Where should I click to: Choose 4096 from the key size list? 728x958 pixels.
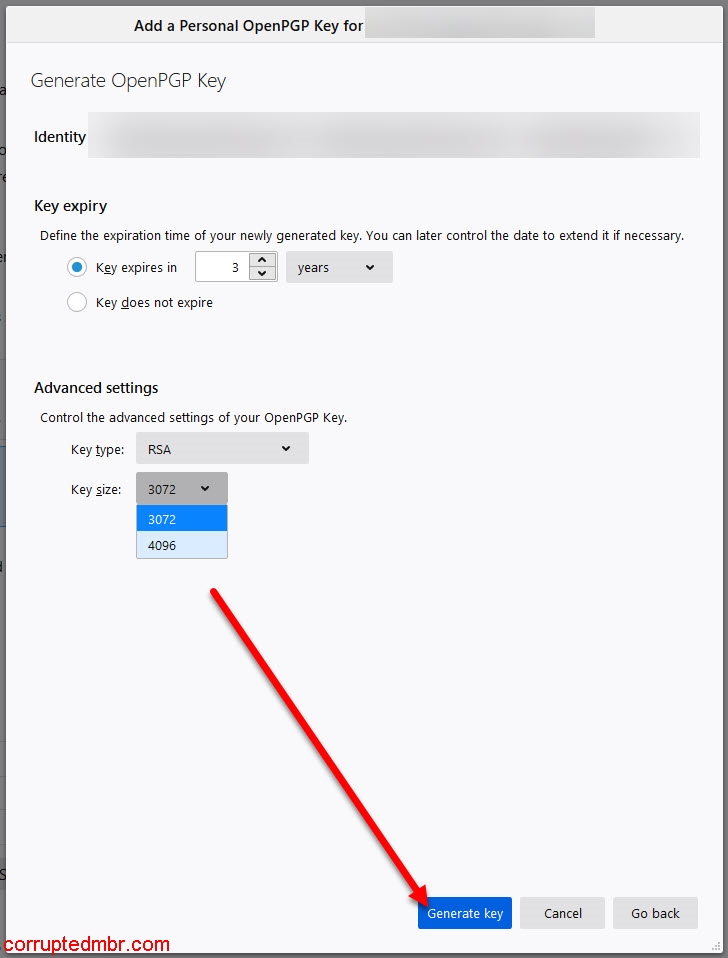click(x=181, y=545)
